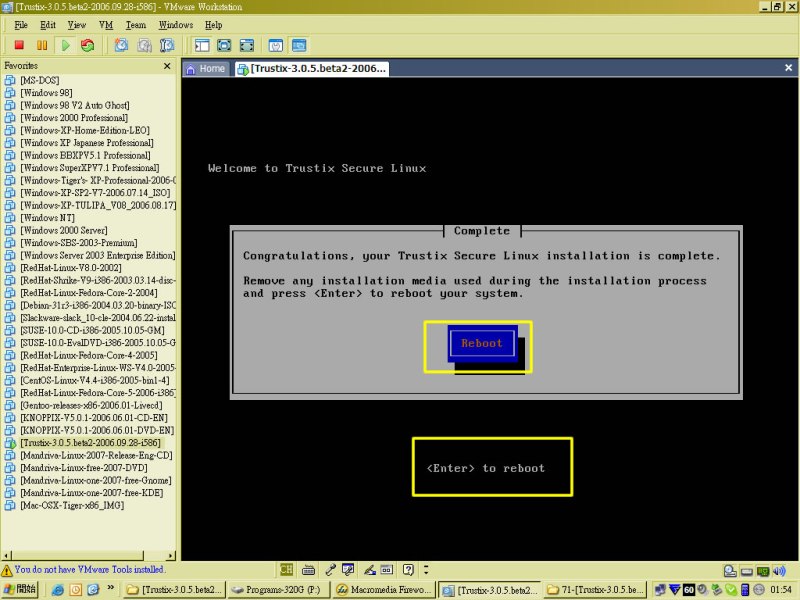Click the removable drive device status icon
800x600 pixels.
[746, 571]
